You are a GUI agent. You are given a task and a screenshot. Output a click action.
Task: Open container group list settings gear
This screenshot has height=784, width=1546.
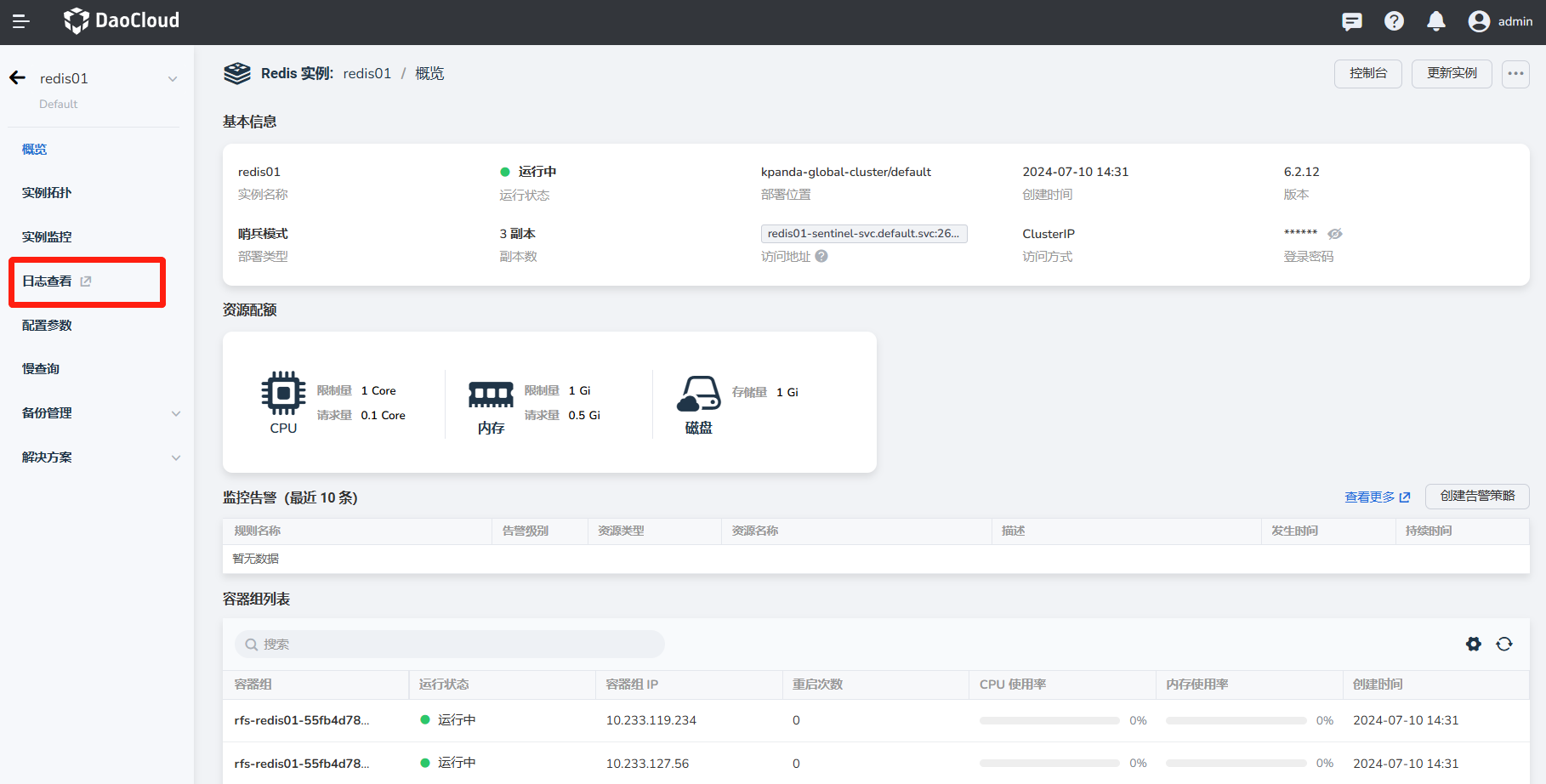[1474, 645]
